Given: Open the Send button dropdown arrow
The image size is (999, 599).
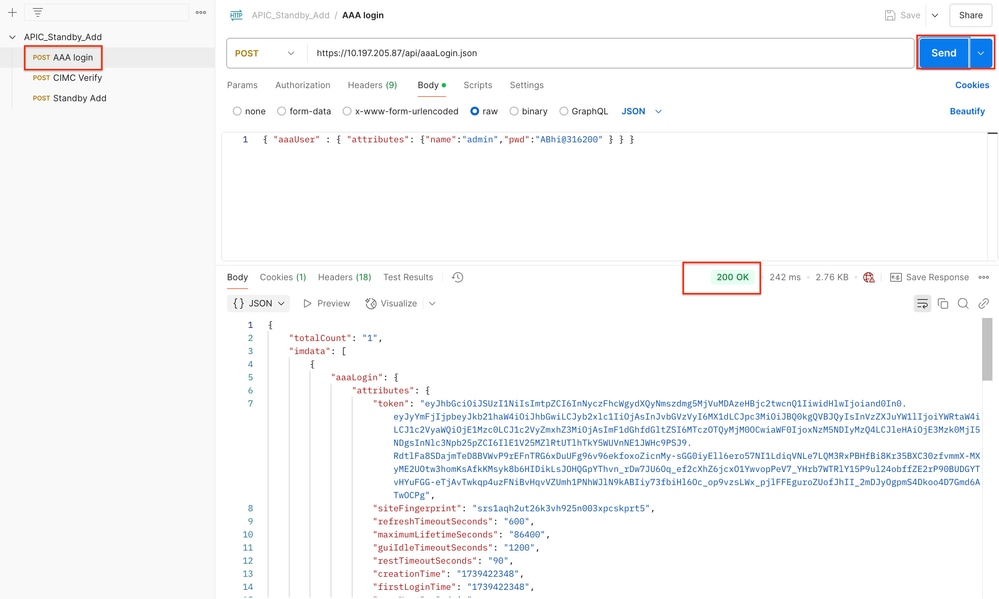Looking at the screenshot, I should 981,54.
